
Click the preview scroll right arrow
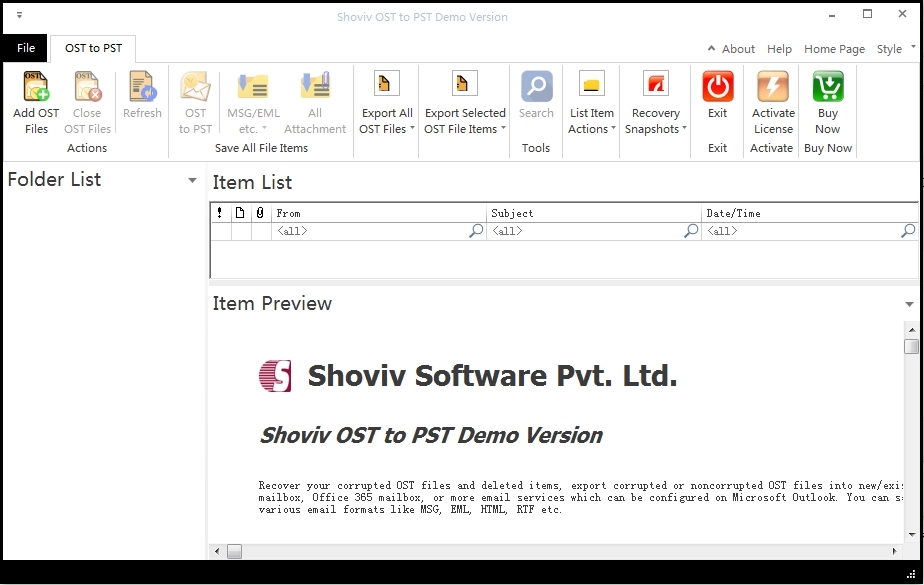pos(895,551)
